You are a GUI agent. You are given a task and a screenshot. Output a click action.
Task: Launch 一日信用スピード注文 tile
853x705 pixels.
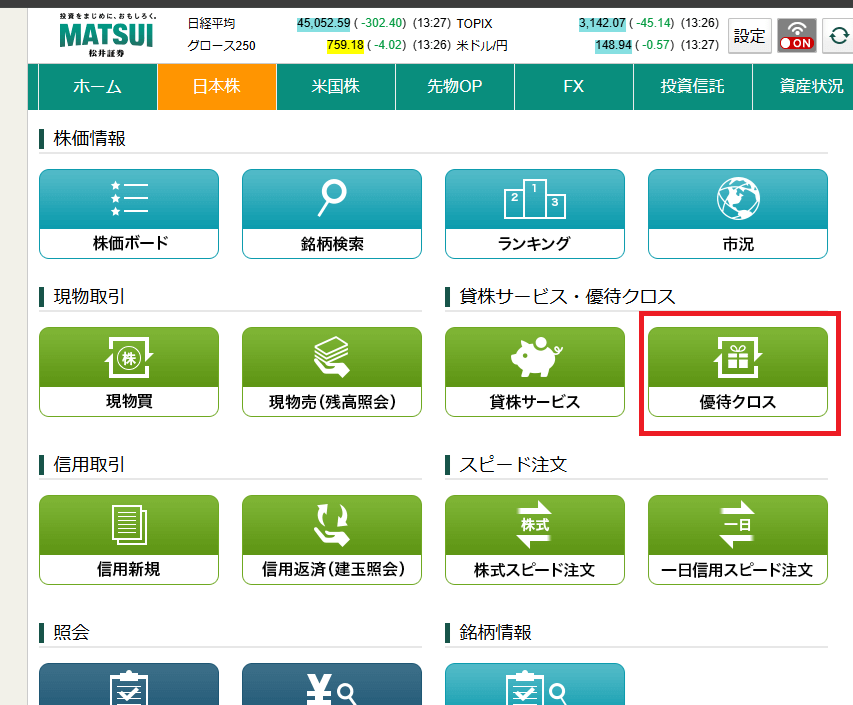(x=737, y=540)
